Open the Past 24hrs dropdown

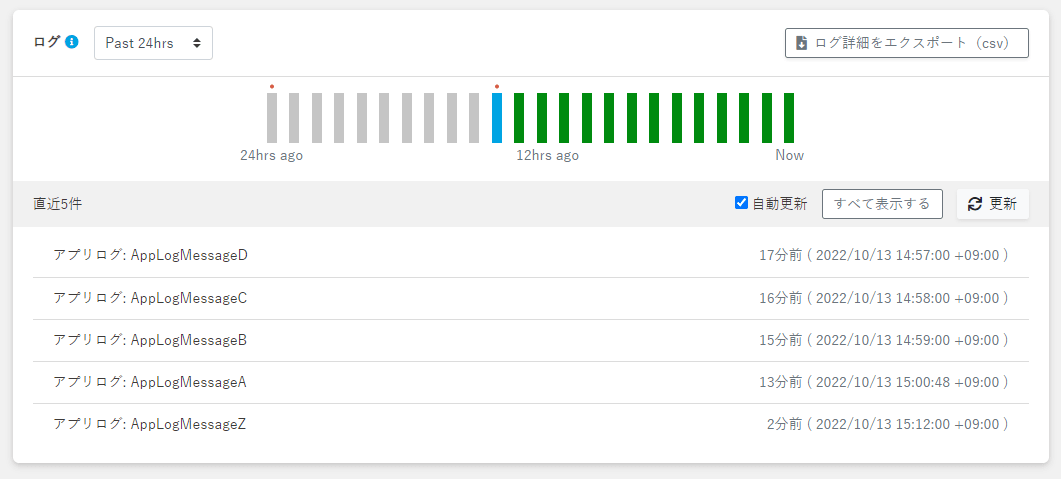pyautogui.click(x=153, y=43)
